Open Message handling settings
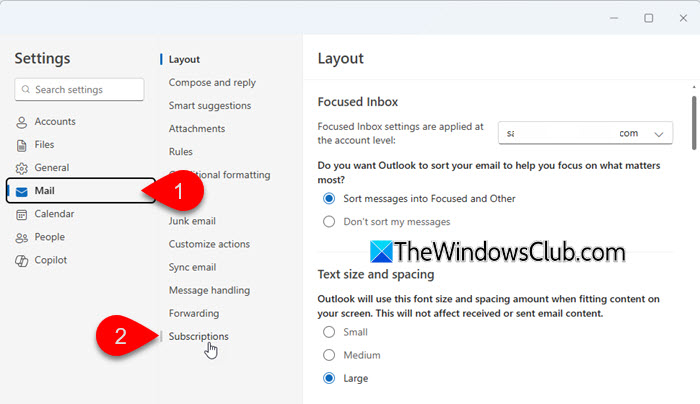 click(x=209, y=290)
